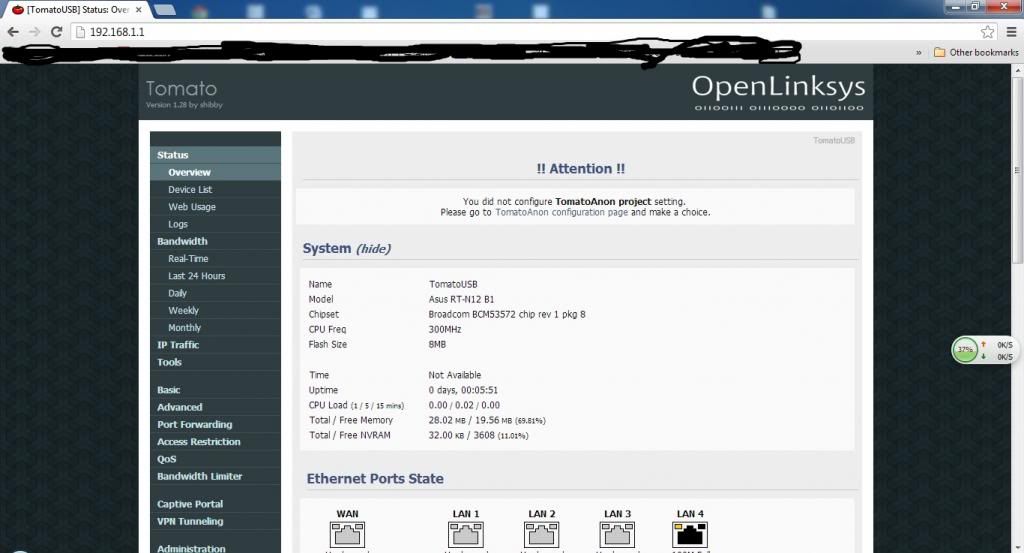Image resolution: width=1024 pixels, height=553 pixels.
Task: Click the 37% network monitor widget
Action: (965, 350)
